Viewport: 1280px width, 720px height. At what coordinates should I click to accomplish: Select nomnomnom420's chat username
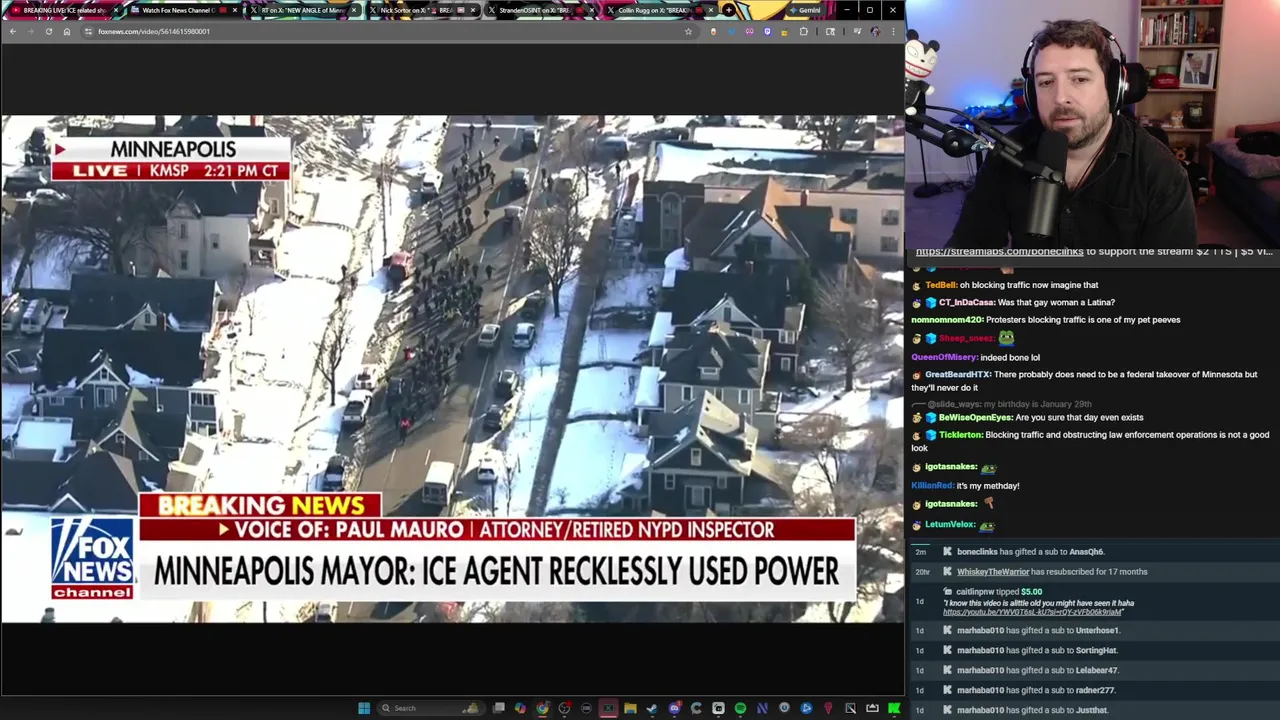tap(947, 320)
